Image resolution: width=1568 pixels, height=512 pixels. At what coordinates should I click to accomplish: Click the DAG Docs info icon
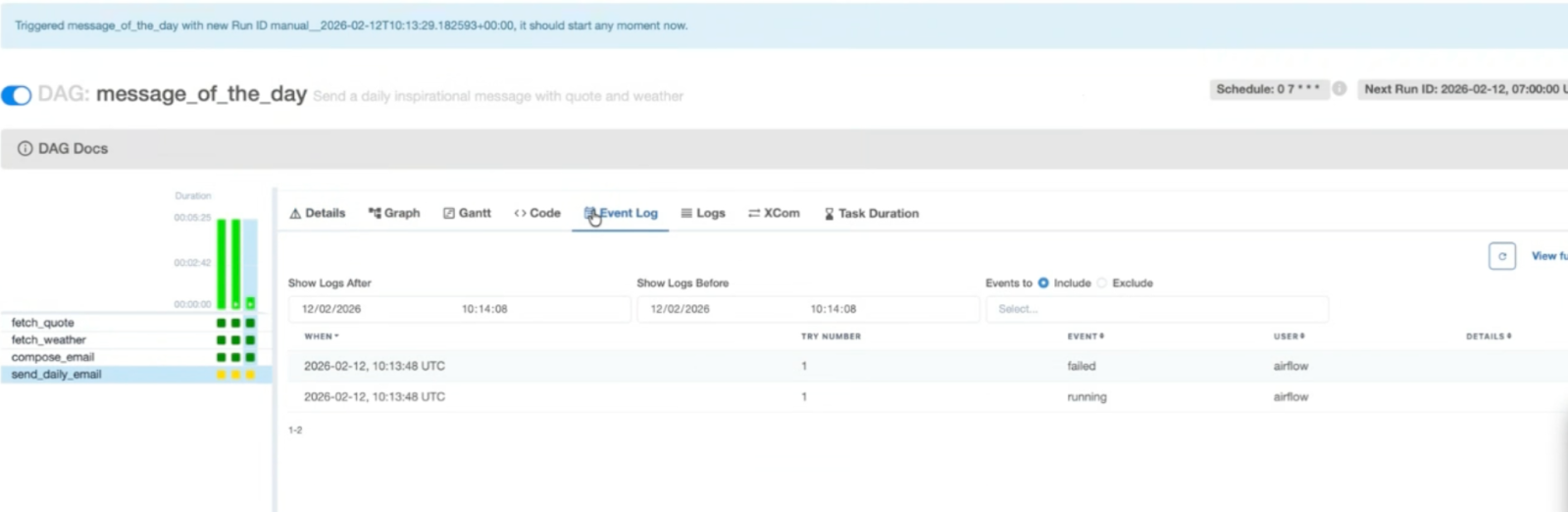coord(25,149)
